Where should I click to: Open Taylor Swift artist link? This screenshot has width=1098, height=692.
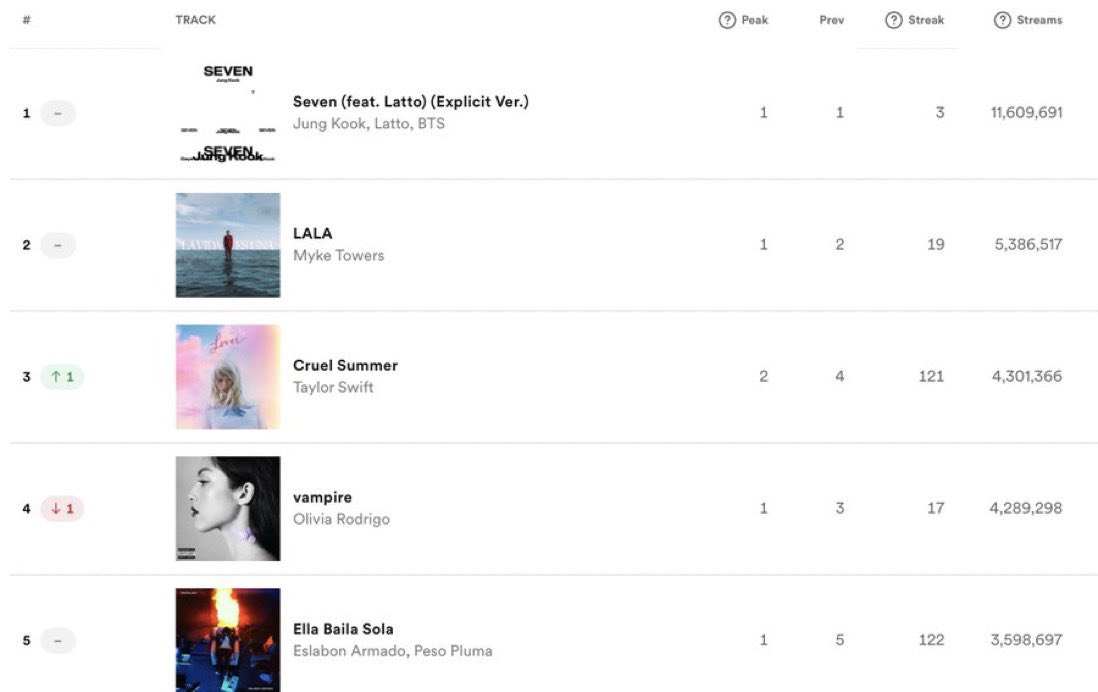[333, 388]
